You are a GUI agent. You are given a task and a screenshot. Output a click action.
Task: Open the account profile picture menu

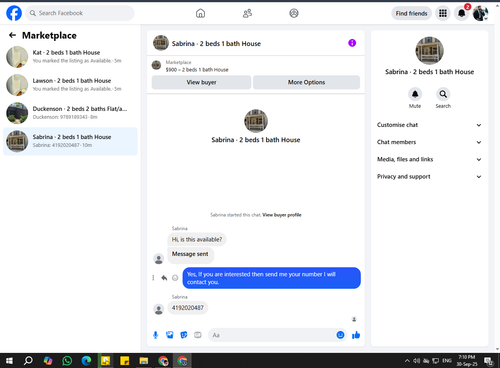(480, 13)
